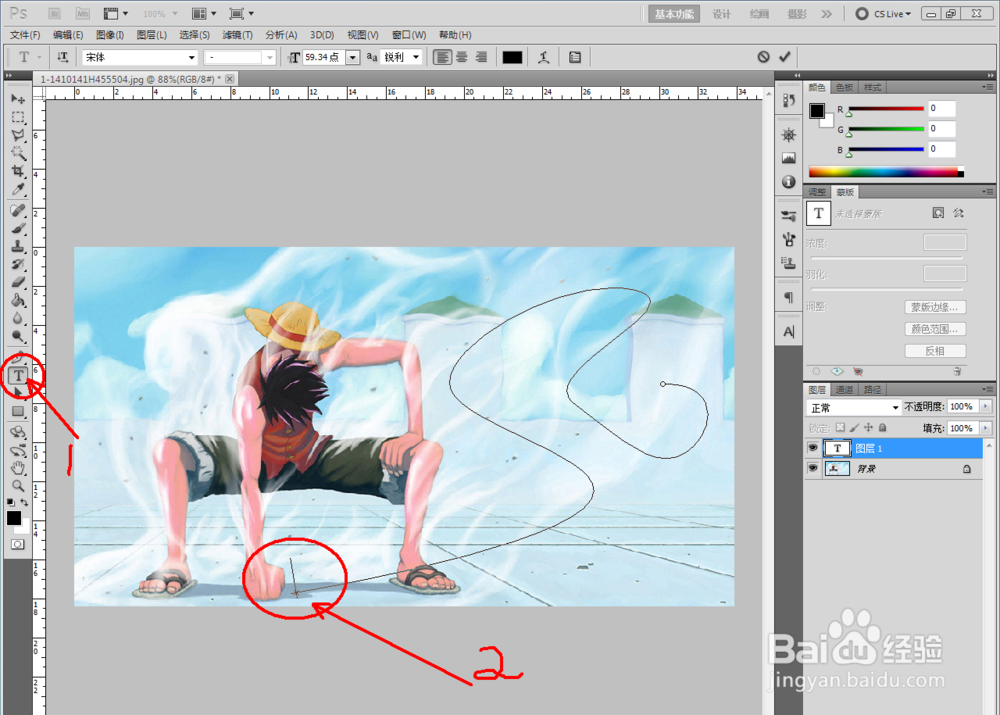Screen dimensions: 1000x715
Task: Align text right
Action: tap(482, 57)
